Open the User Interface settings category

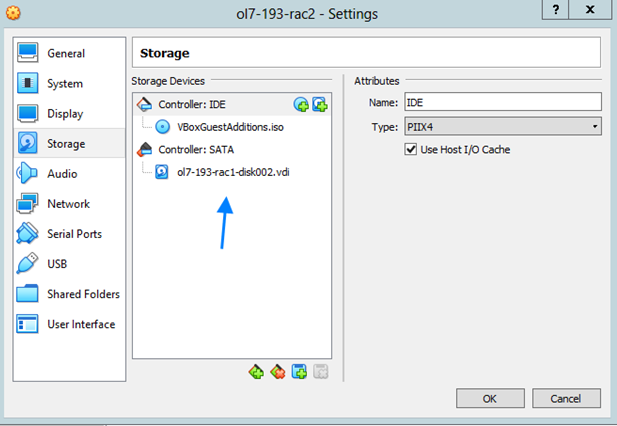click(x=69, y=324)
